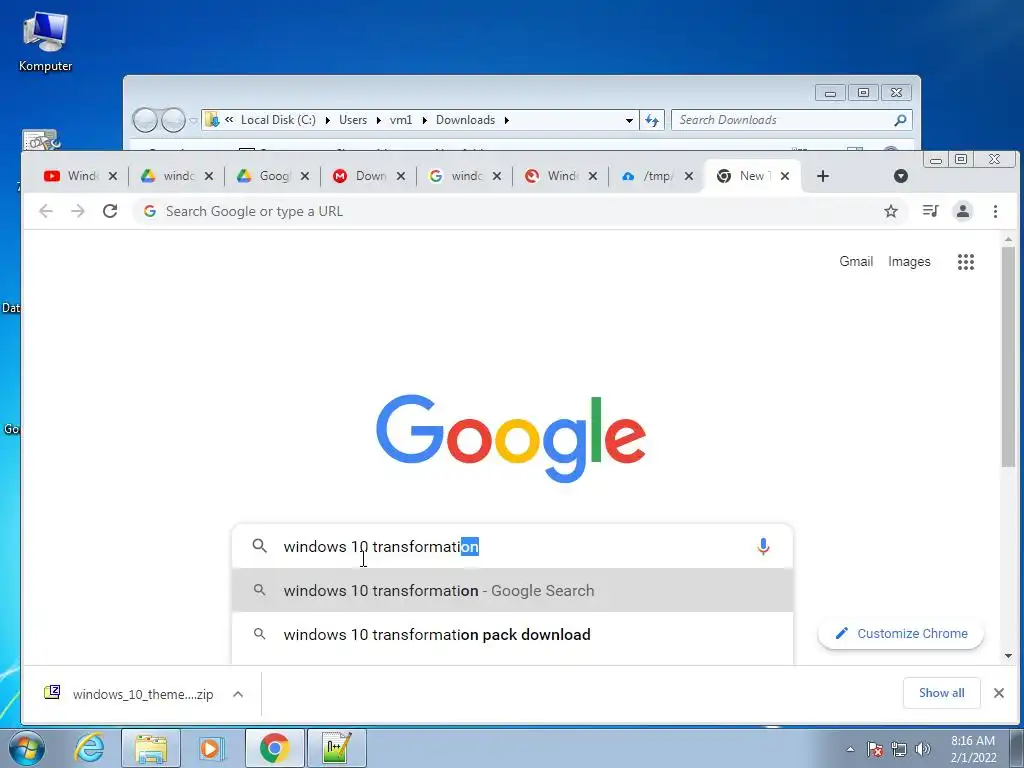Open the Windows Start menu orb
The height and width of the screenshot is (768, 1024).
tap(27, 749)
